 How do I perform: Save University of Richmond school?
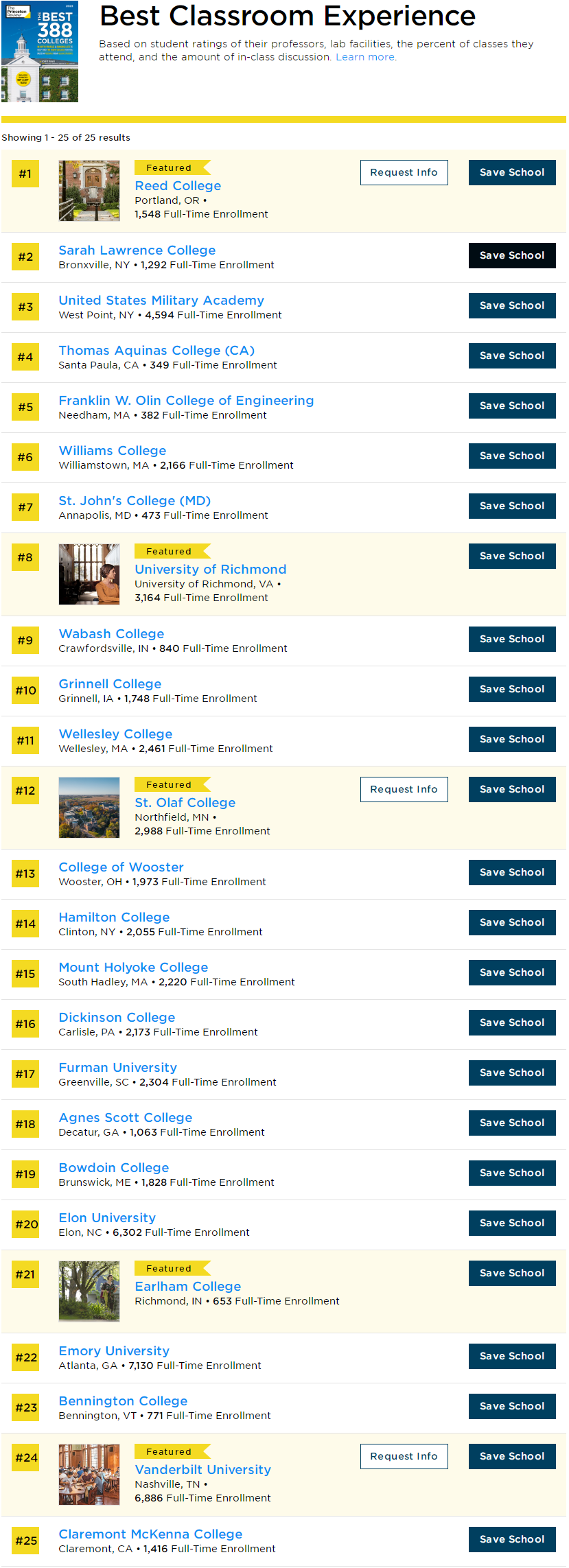(511, 557)
